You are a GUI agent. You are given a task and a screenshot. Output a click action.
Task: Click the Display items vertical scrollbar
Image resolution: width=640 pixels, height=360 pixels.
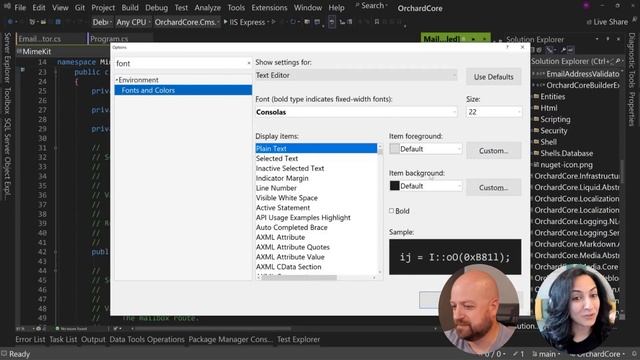click(x=380, y=208)
